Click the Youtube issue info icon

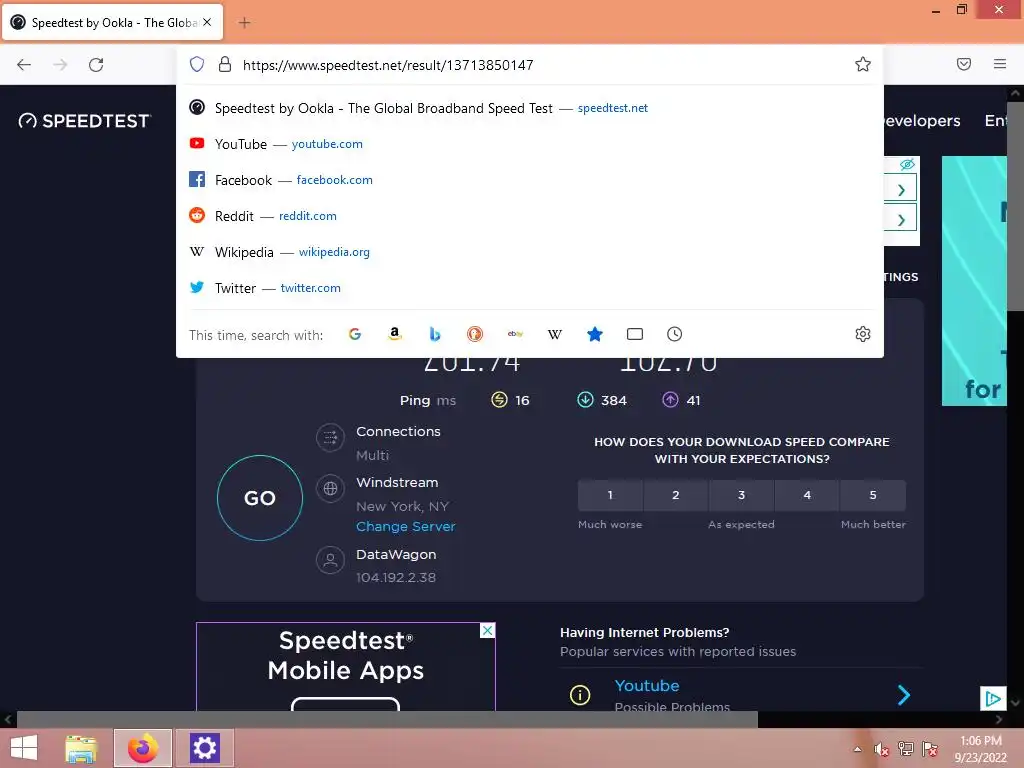[x=580, y=695]
